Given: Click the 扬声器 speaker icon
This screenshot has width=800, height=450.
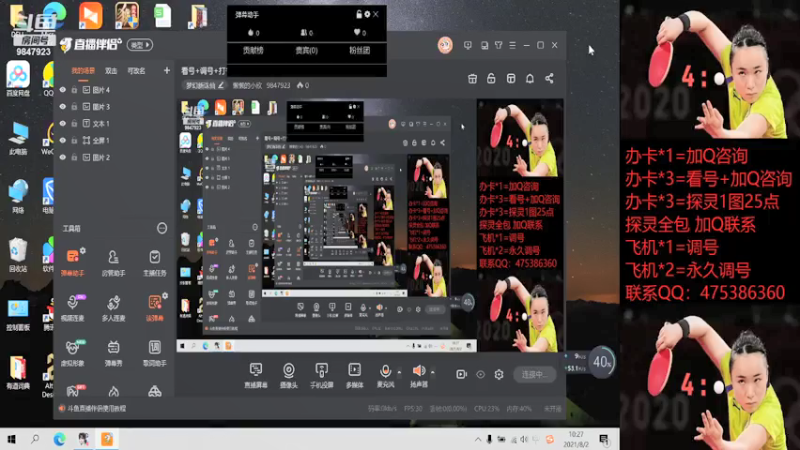Looking at the screenshot, I should click(x=418, y=370).
